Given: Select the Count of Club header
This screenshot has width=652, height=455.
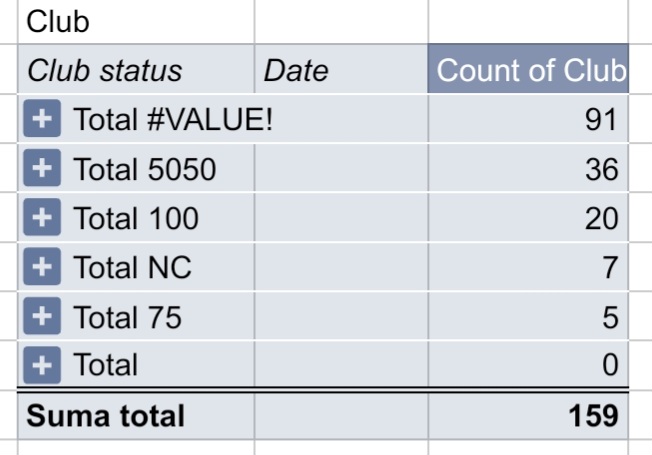Looking at the screenshot, I should 530,71.
